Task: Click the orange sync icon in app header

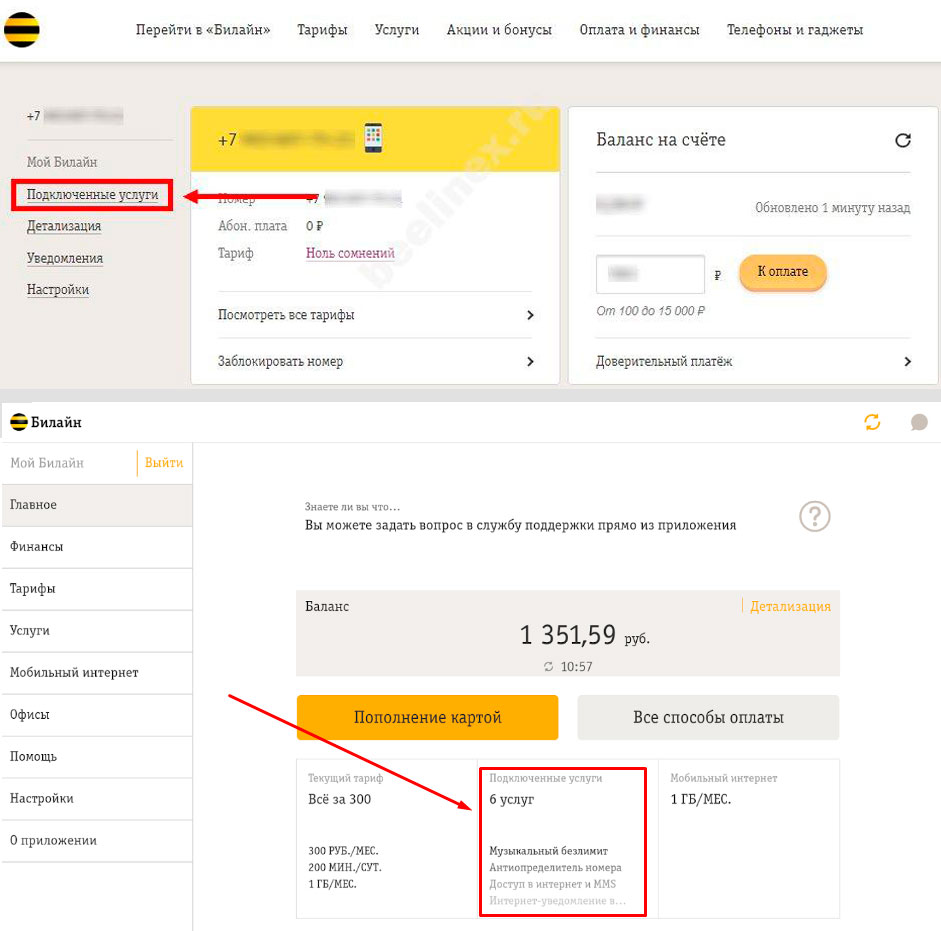Action: 873,422
